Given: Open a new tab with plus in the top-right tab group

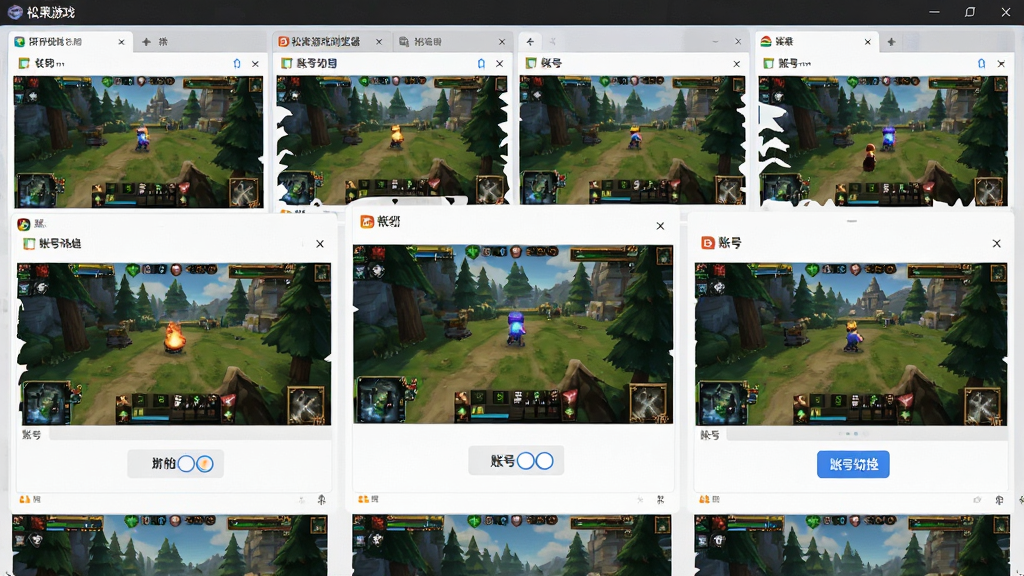Looking at the screenshot, I should point(891,42).
